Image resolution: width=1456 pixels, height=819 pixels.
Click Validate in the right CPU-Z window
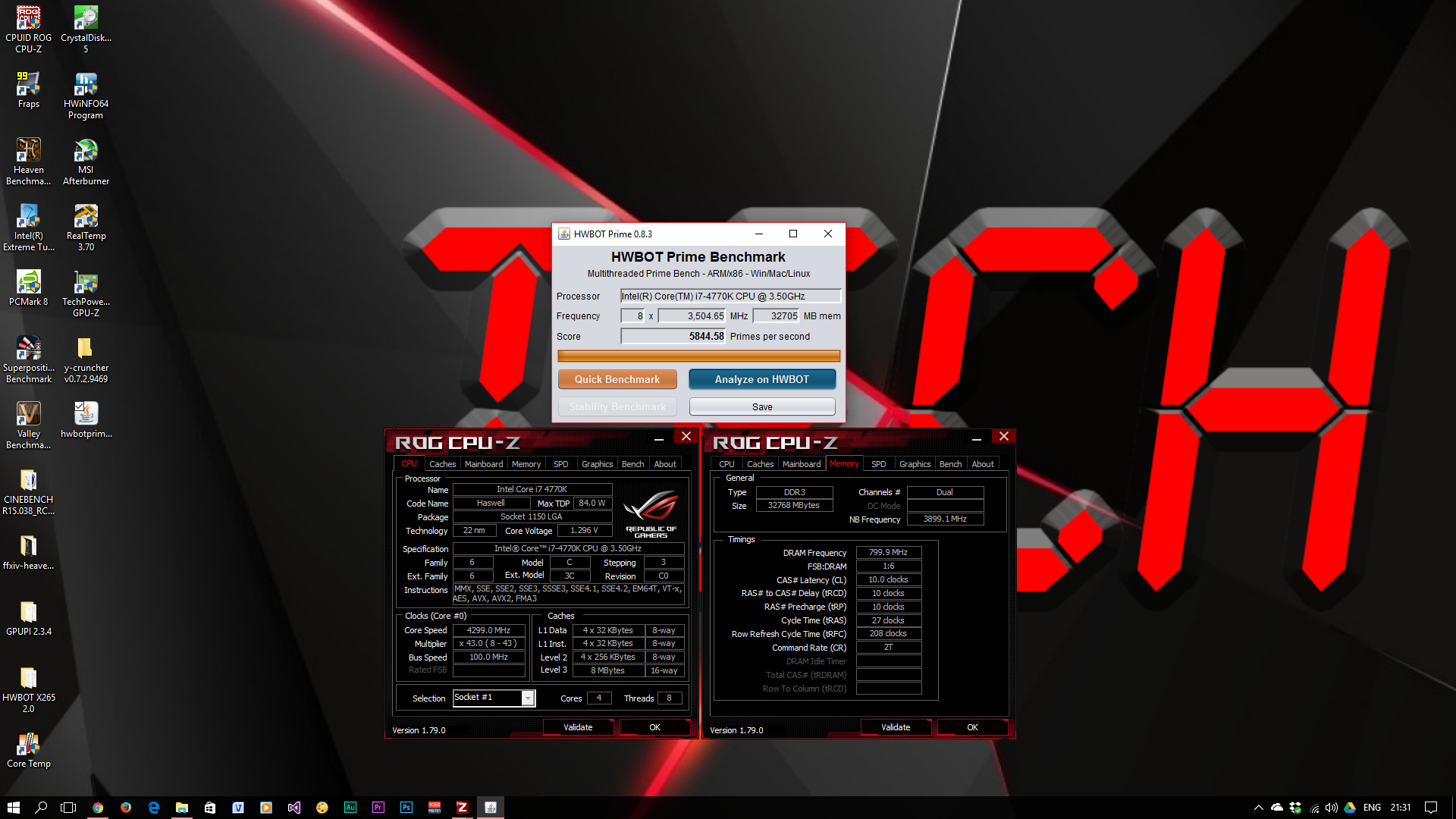click(x=896, y=727)
